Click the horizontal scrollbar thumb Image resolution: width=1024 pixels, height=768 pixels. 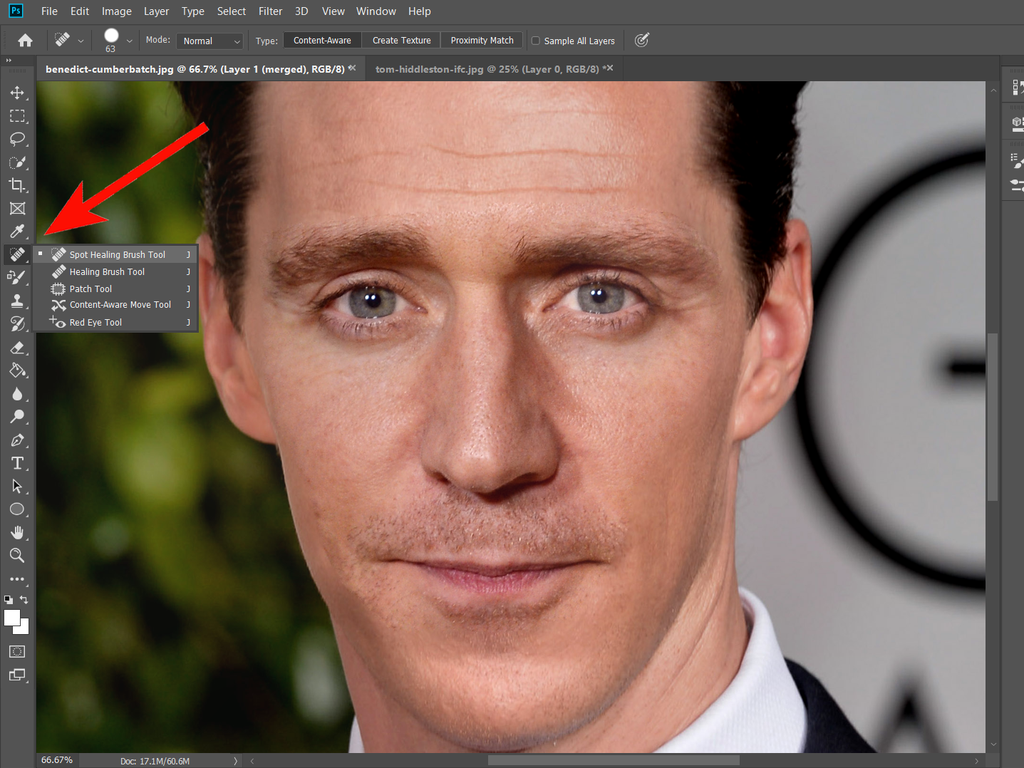tap(613, 761)
